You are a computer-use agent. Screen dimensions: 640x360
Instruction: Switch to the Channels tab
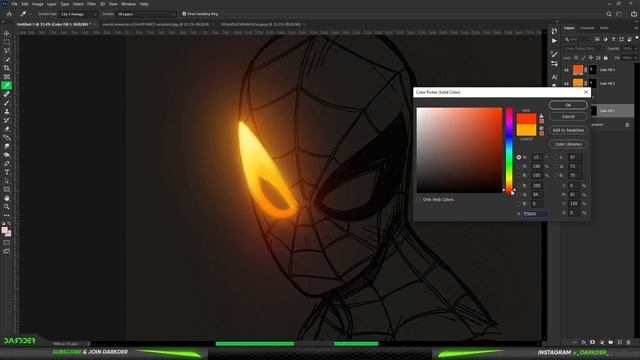[587, 28]
